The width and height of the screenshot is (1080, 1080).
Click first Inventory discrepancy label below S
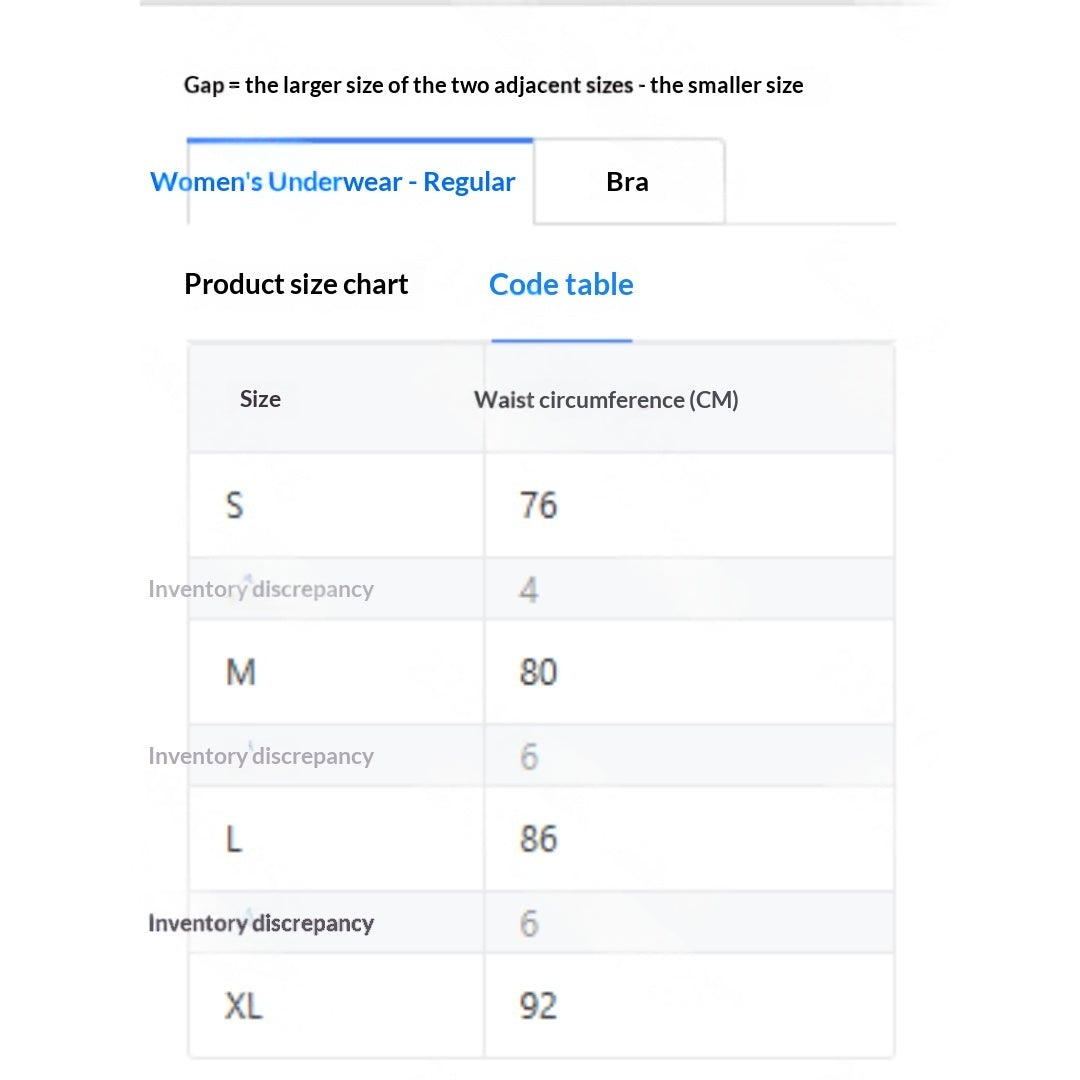tap(261, 589)
